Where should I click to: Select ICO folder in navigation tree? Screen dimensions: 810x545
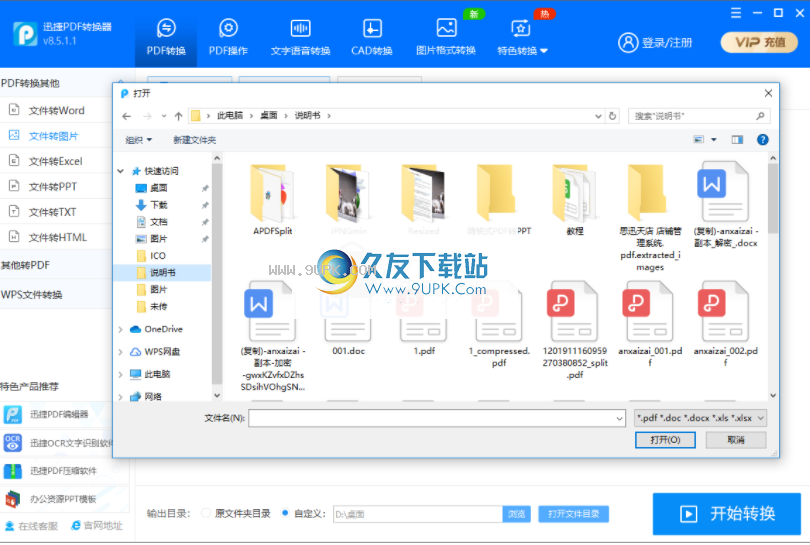pyautogui.click(x=158, y=256)
